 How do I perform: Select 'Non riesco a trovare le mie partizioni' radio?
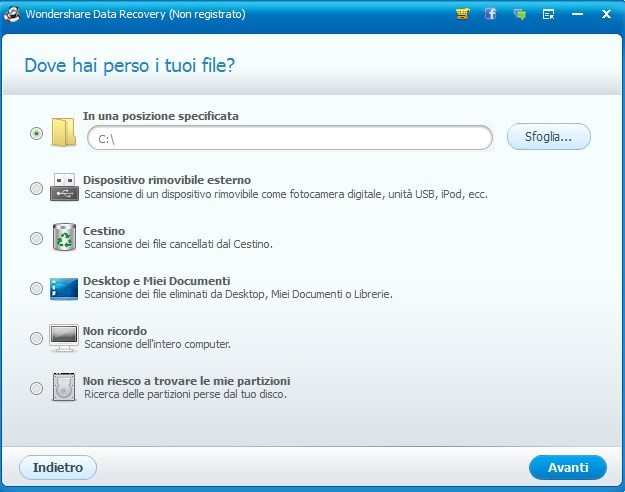36,388
